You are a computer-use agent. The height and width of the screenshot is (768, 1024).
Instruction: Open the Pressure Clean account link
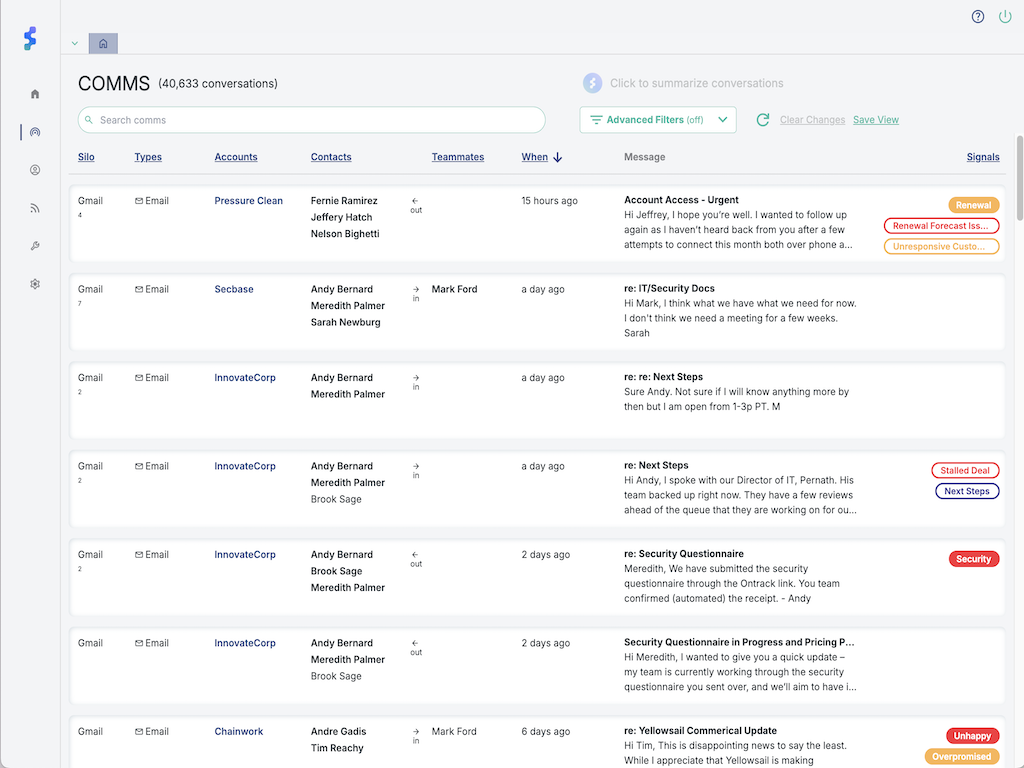pyautogui.click(x=248, y=201)
